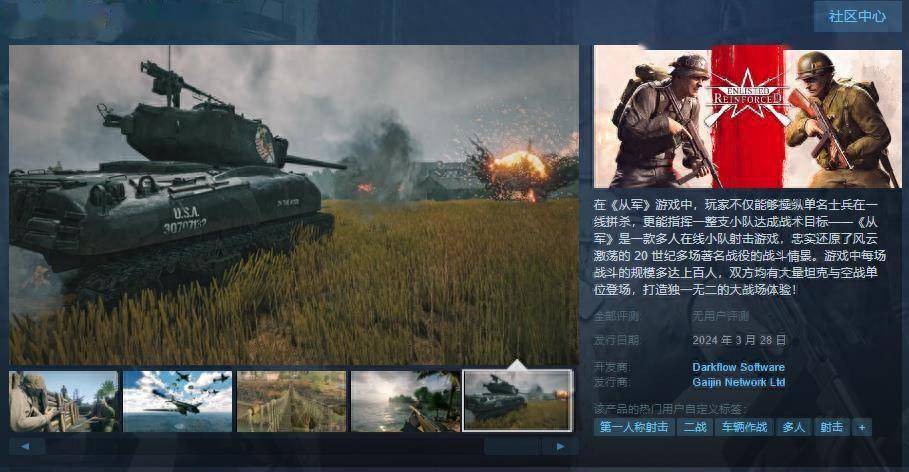This screenshot has height=472, width=909.
Task: Select the warplanes over ocean thumbnail
Action: click(177, 401)
